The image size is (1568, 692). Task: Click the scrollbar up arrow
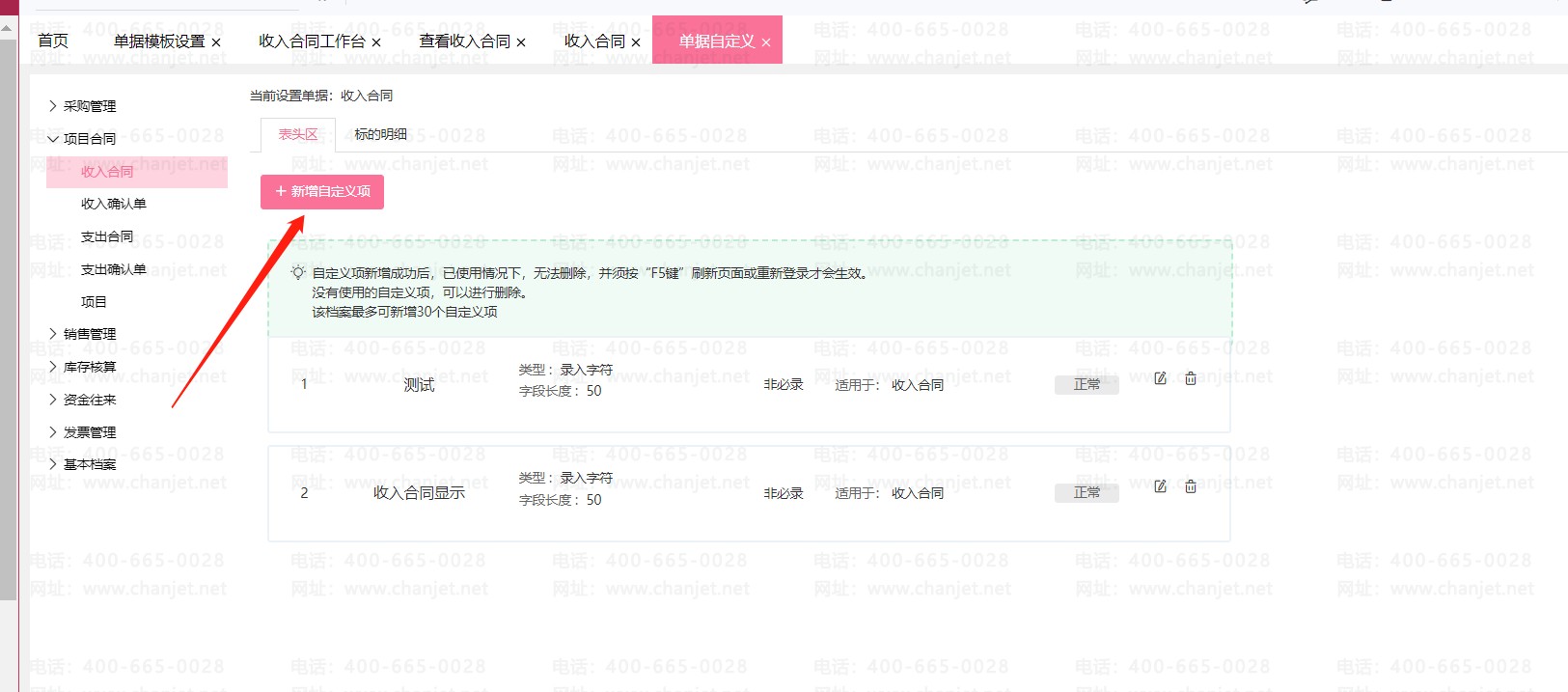pos(8,28)
